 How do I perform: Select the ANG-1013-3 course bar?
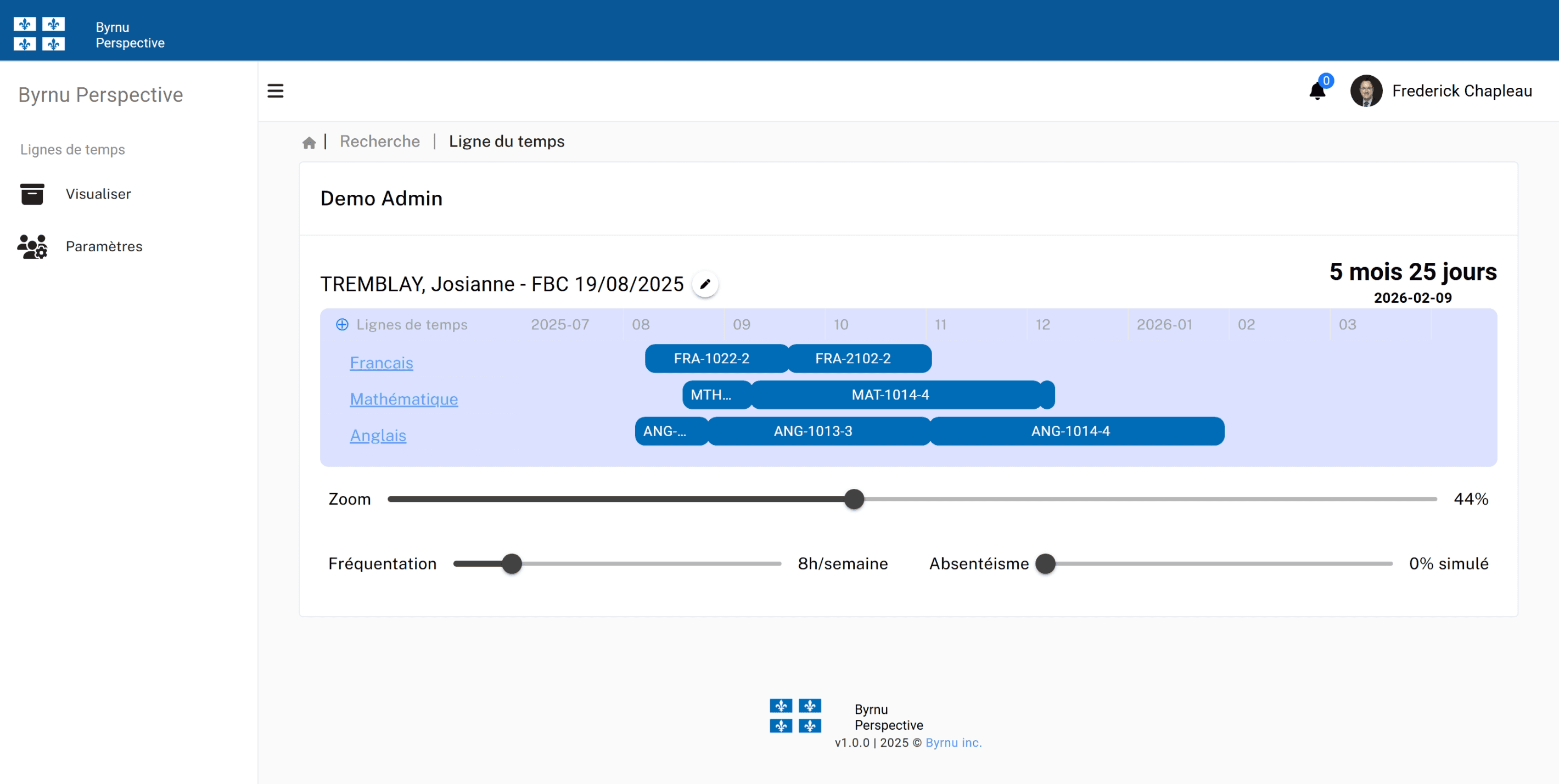coord(813,431)
